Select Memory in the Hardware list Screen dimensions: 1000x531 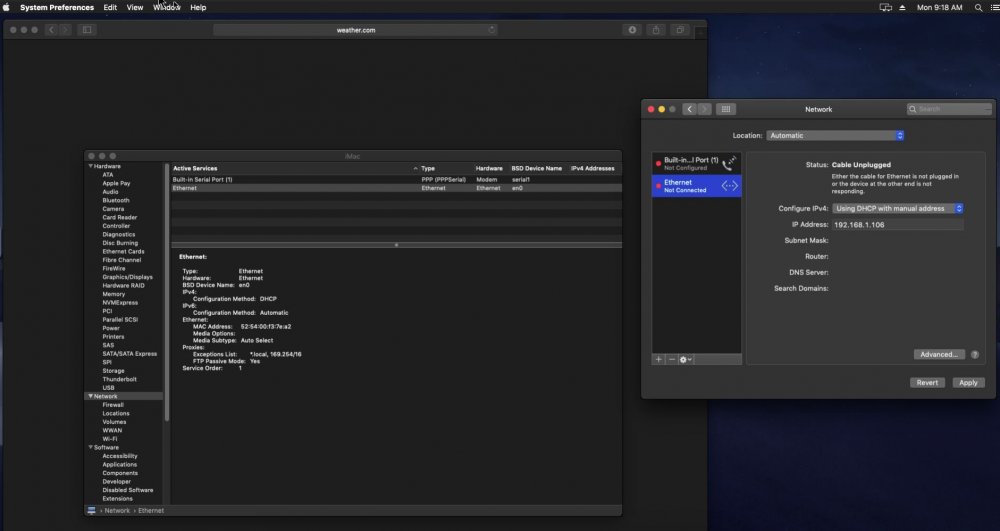tap(114, 295)
